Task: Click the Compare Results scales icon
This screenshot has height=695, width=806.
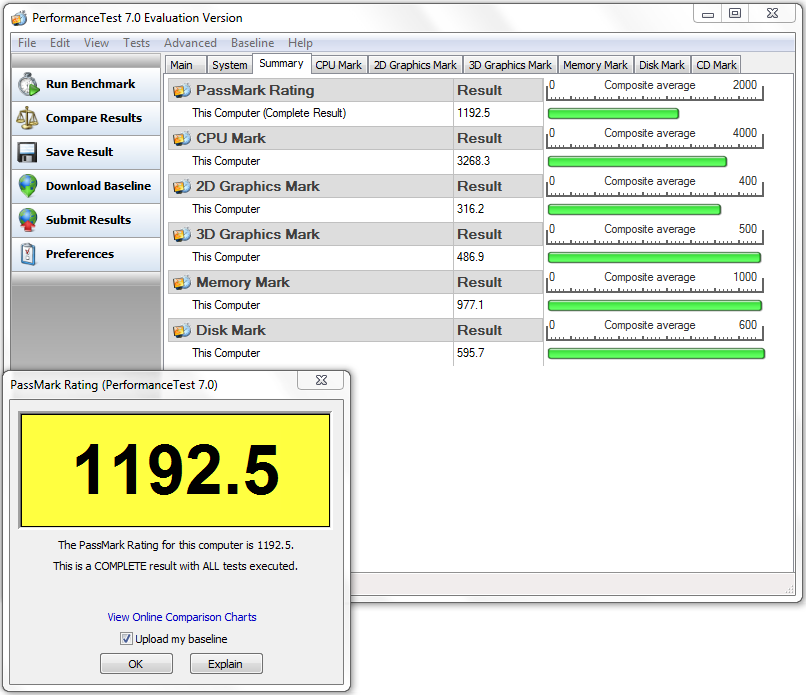Action: [27, 118]
